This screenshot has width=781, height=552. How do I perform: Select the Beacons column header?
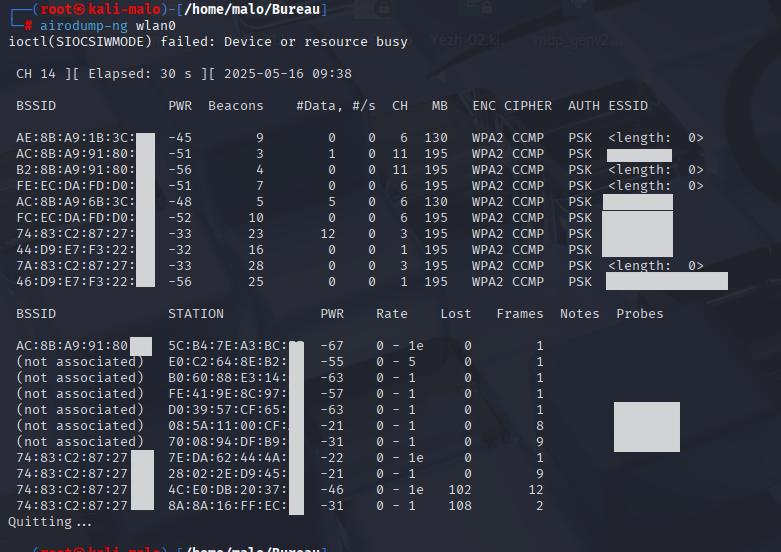(x=236, y=106)
